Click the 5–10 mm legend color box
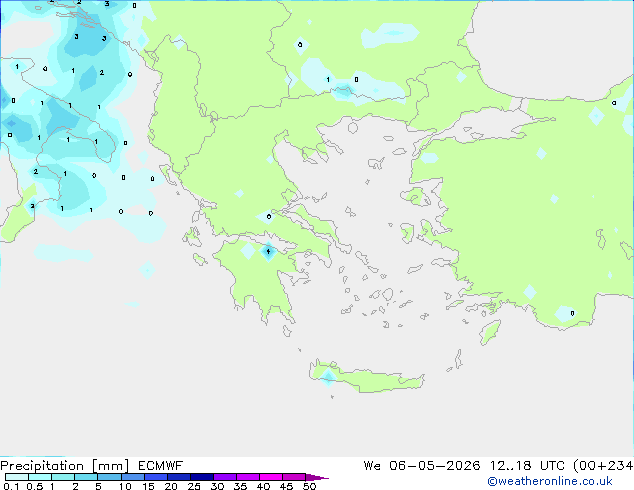The image size is (634, 490). [110, 477]
